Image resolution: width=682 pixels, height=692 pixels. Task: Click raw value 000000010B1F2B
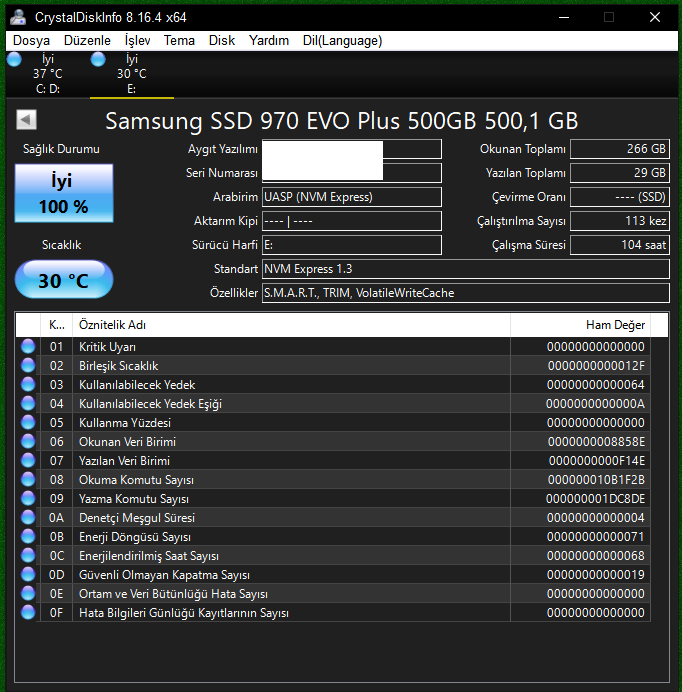(x=596, y=480)
